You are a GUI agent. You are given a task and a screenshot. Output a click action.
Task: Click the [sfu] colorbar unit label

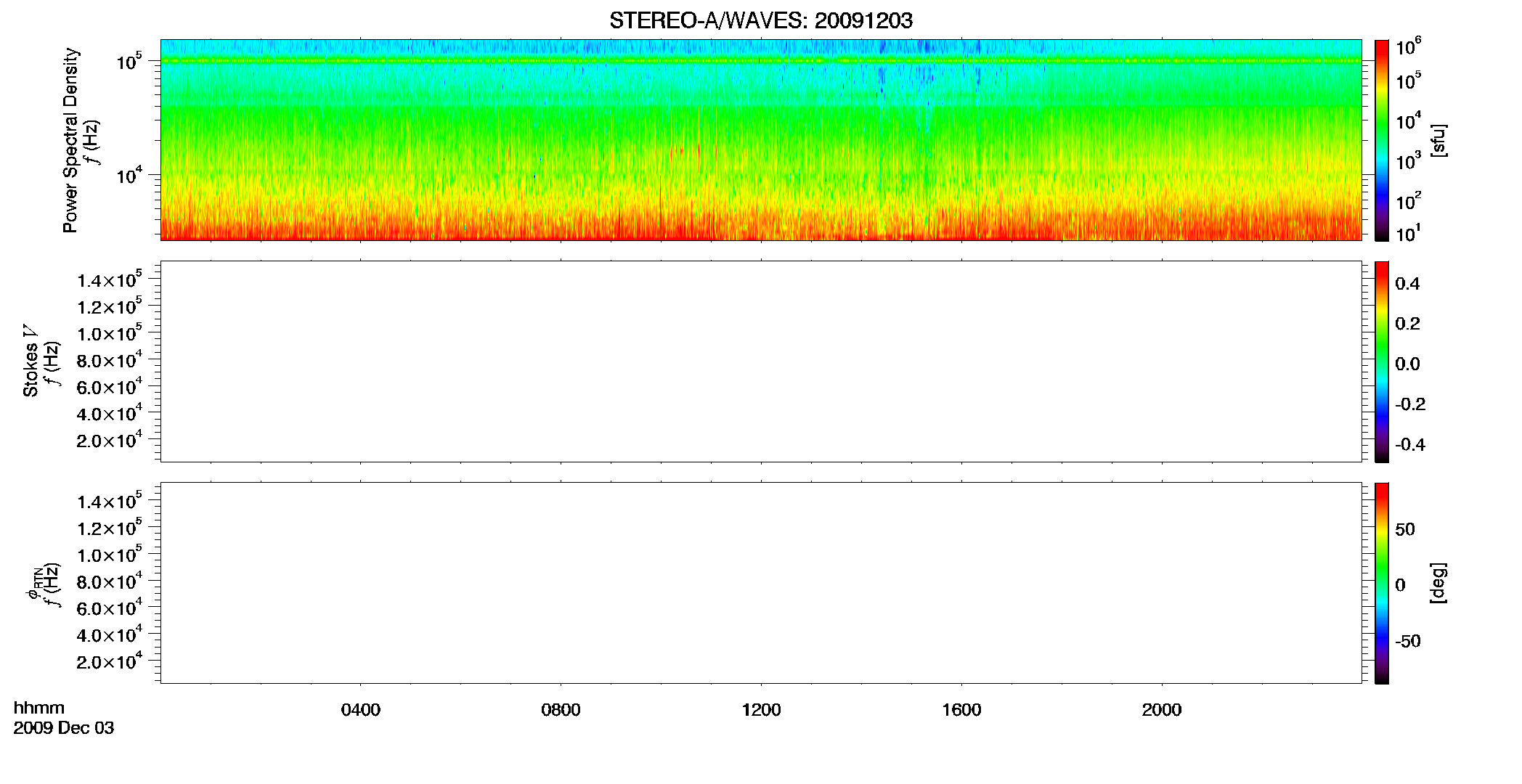[x=1438, y=140]
